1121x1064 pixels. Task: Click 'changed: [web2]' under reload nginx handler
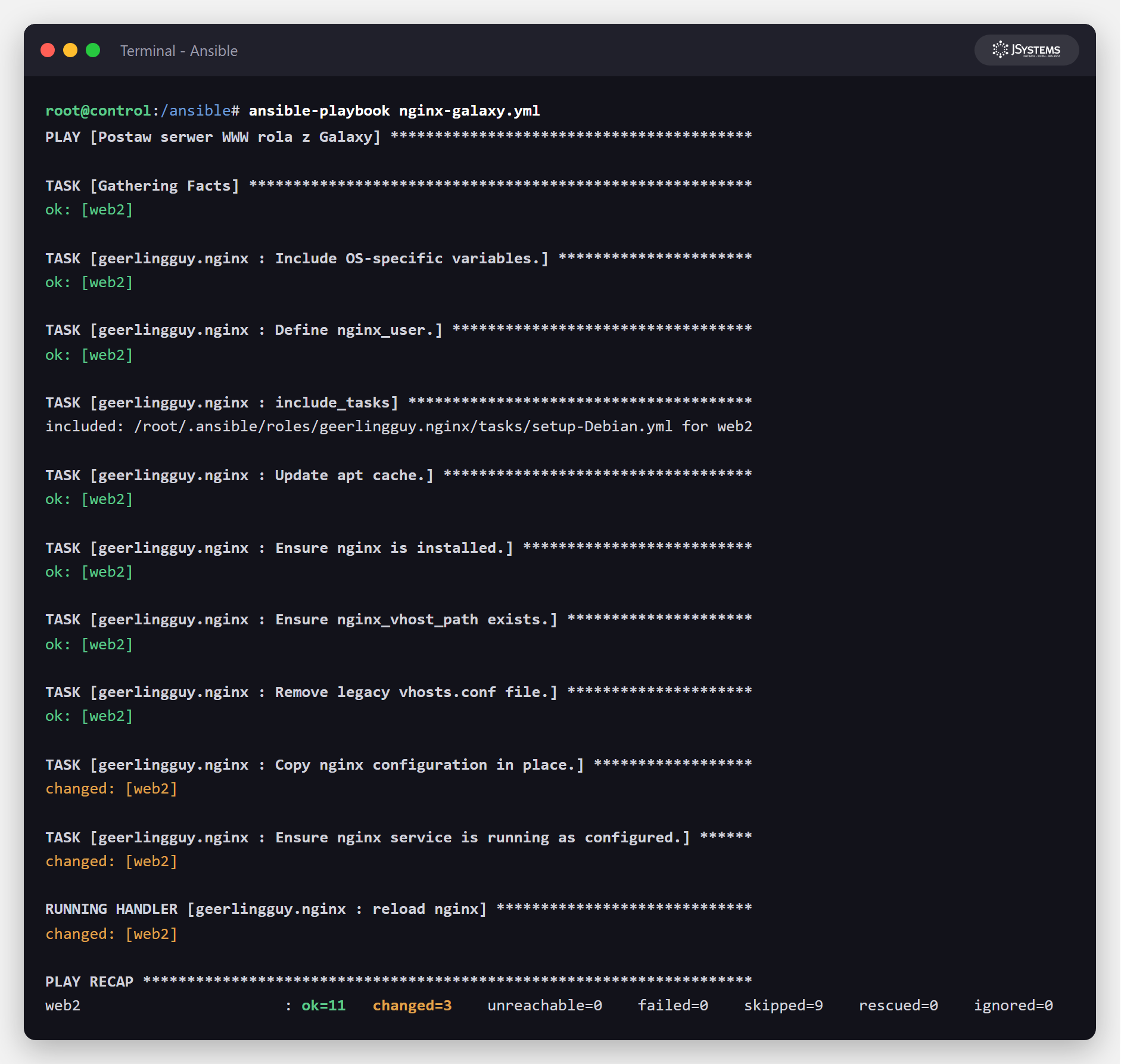tap(111, 934)
